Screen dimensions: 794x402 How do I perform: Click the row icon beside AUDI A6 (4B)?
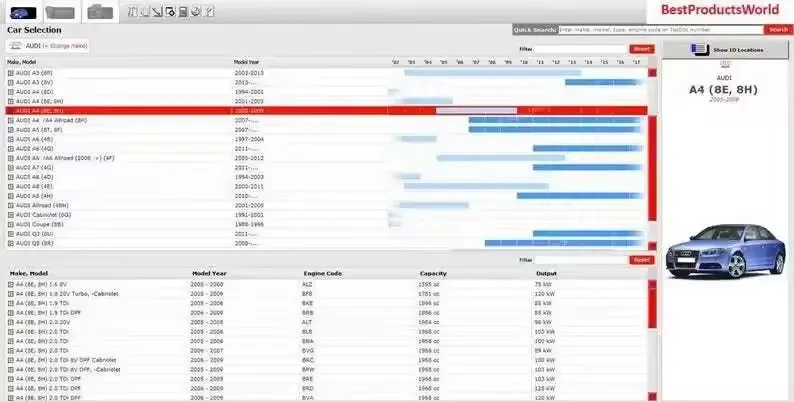[11, 139]
